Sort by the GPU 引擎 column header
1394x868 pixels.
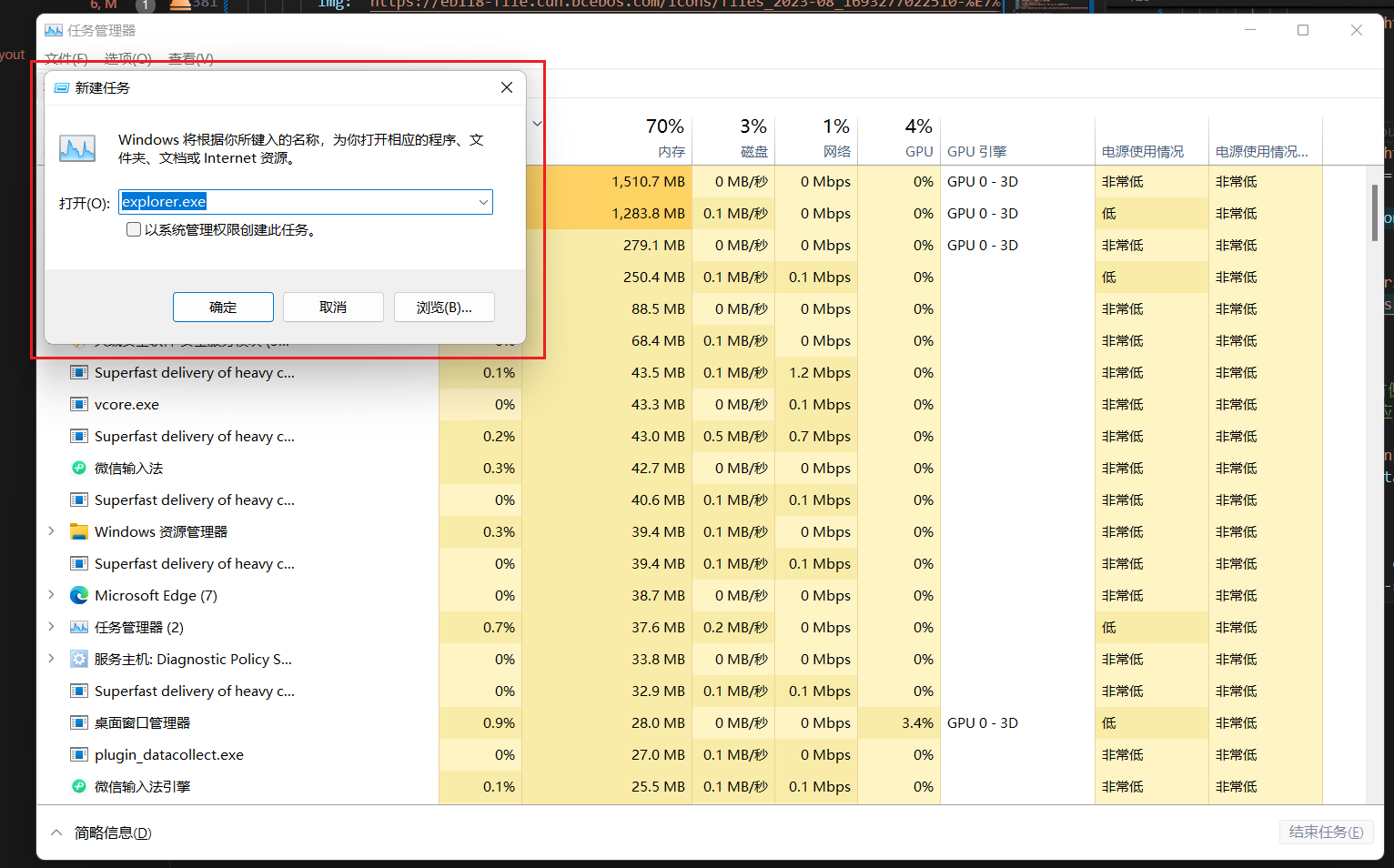pos(1017,139)
